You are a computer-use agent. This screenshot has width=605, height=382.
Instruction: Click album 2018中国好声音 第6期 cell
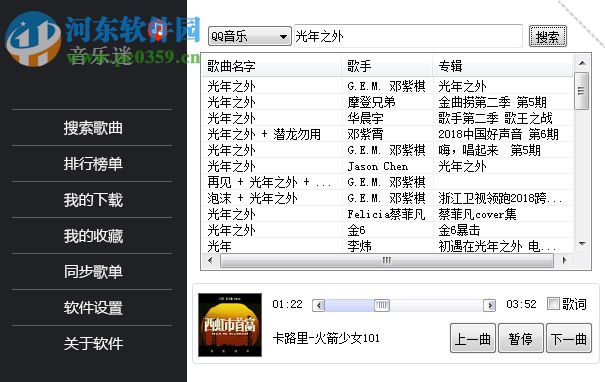point(499,134)
